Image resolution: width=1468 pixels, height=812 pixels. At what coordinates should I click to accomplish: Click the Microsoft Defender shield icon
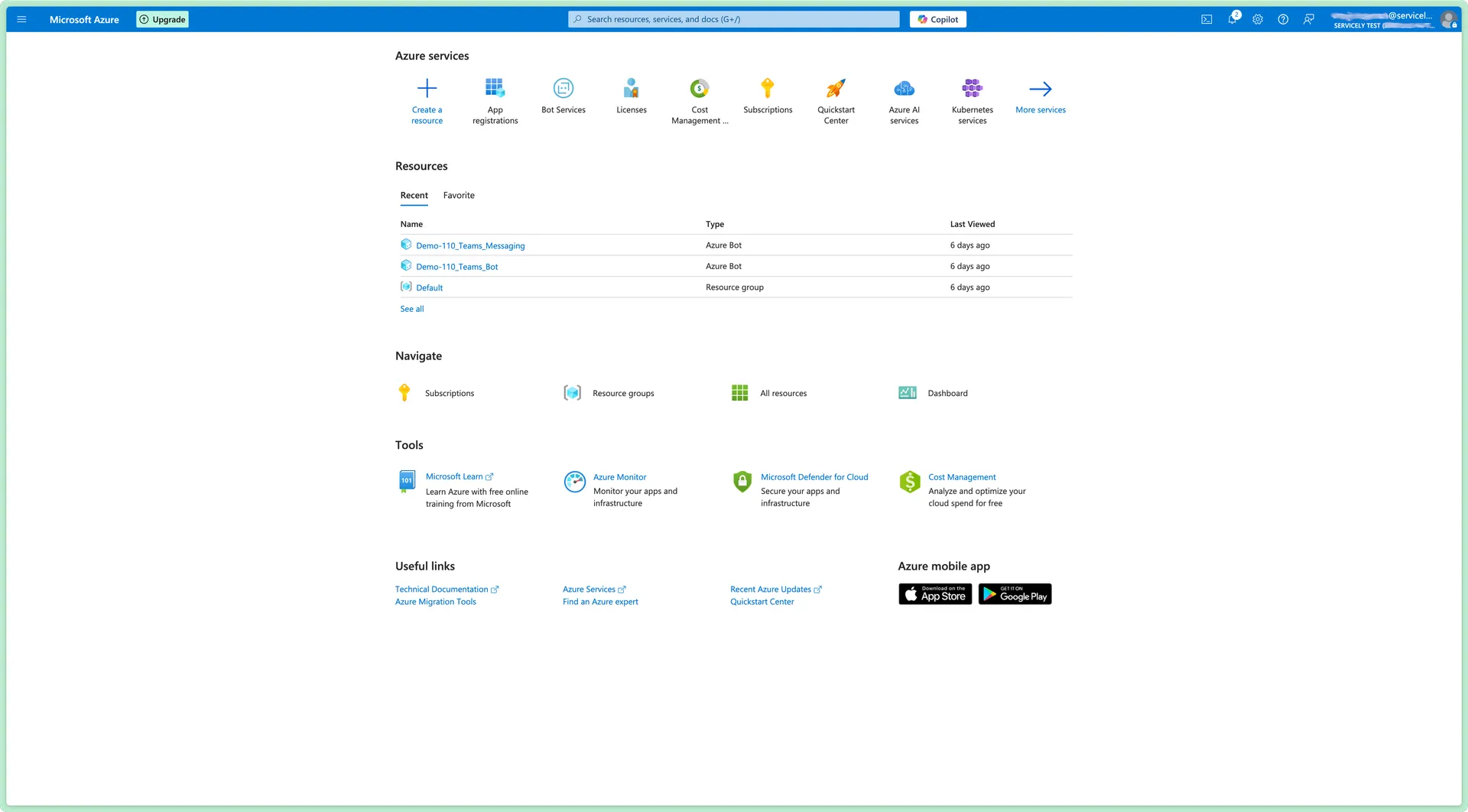tap(742, 482)
